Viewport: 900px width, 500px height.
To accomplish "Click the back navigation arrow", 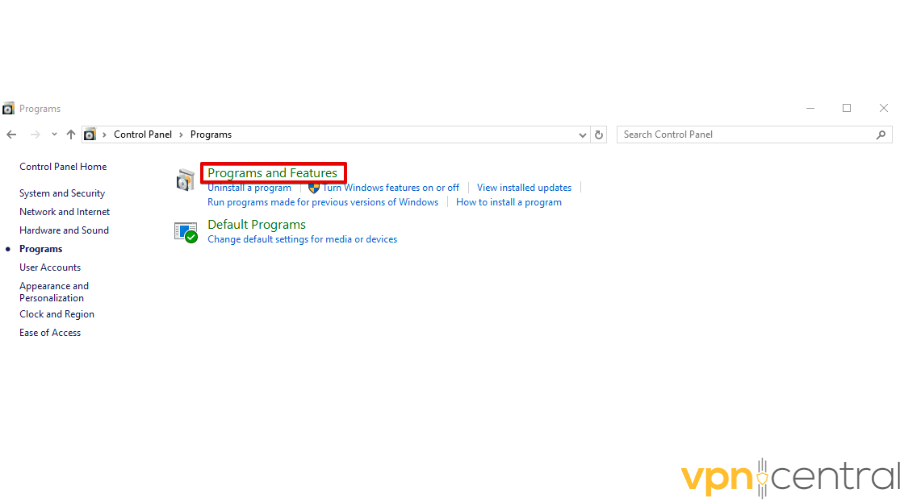I will pos(11,135).
